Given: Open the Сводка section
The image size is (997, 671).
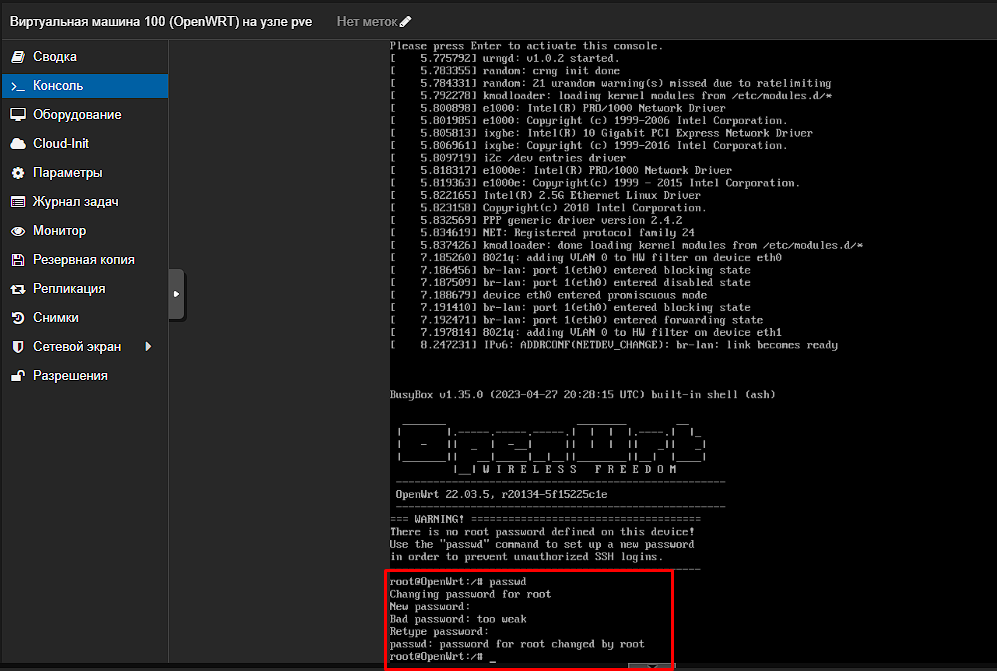Looking at the screenshot, I should coord(85,57).
